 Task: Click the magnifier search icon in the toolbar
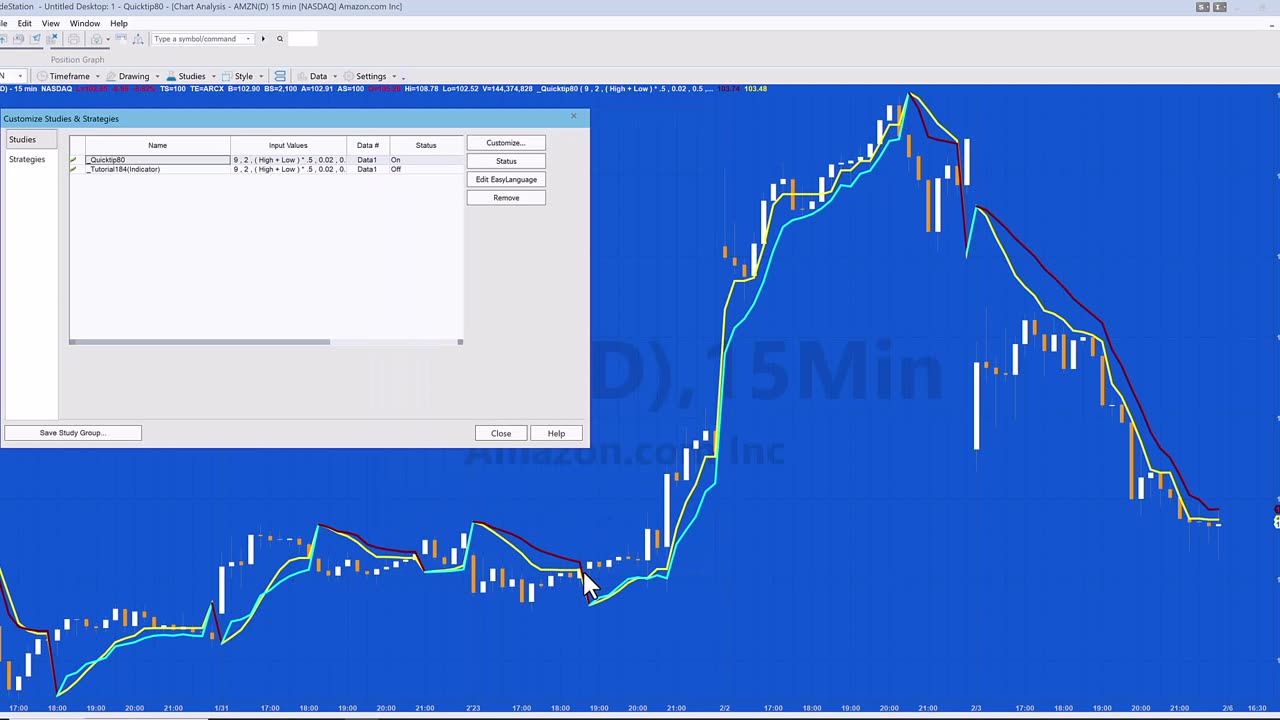pos(280,39)
